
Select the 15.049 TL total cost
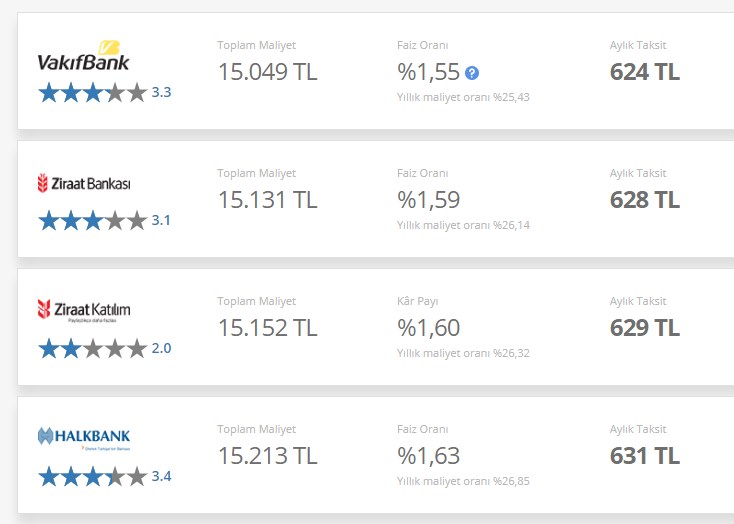(x=268, y=72)
